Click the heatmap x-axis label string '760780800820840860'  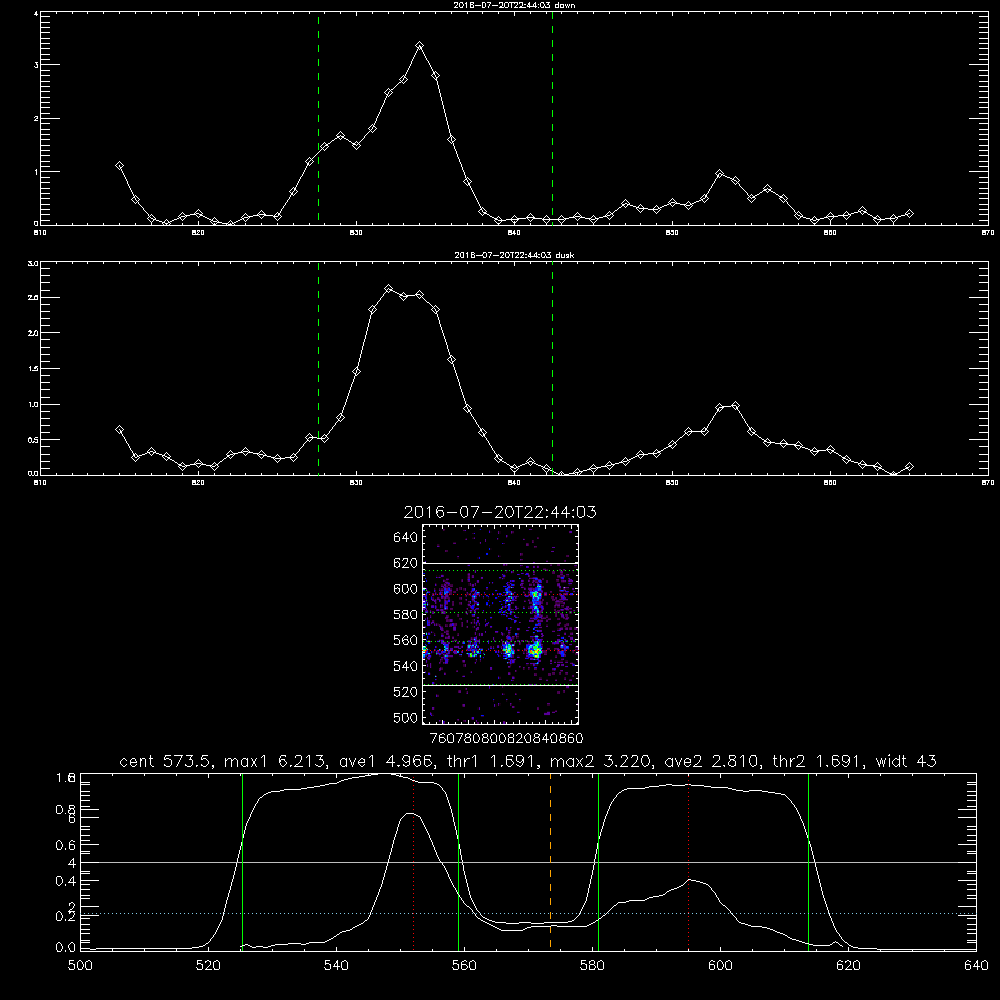point(506,739)
